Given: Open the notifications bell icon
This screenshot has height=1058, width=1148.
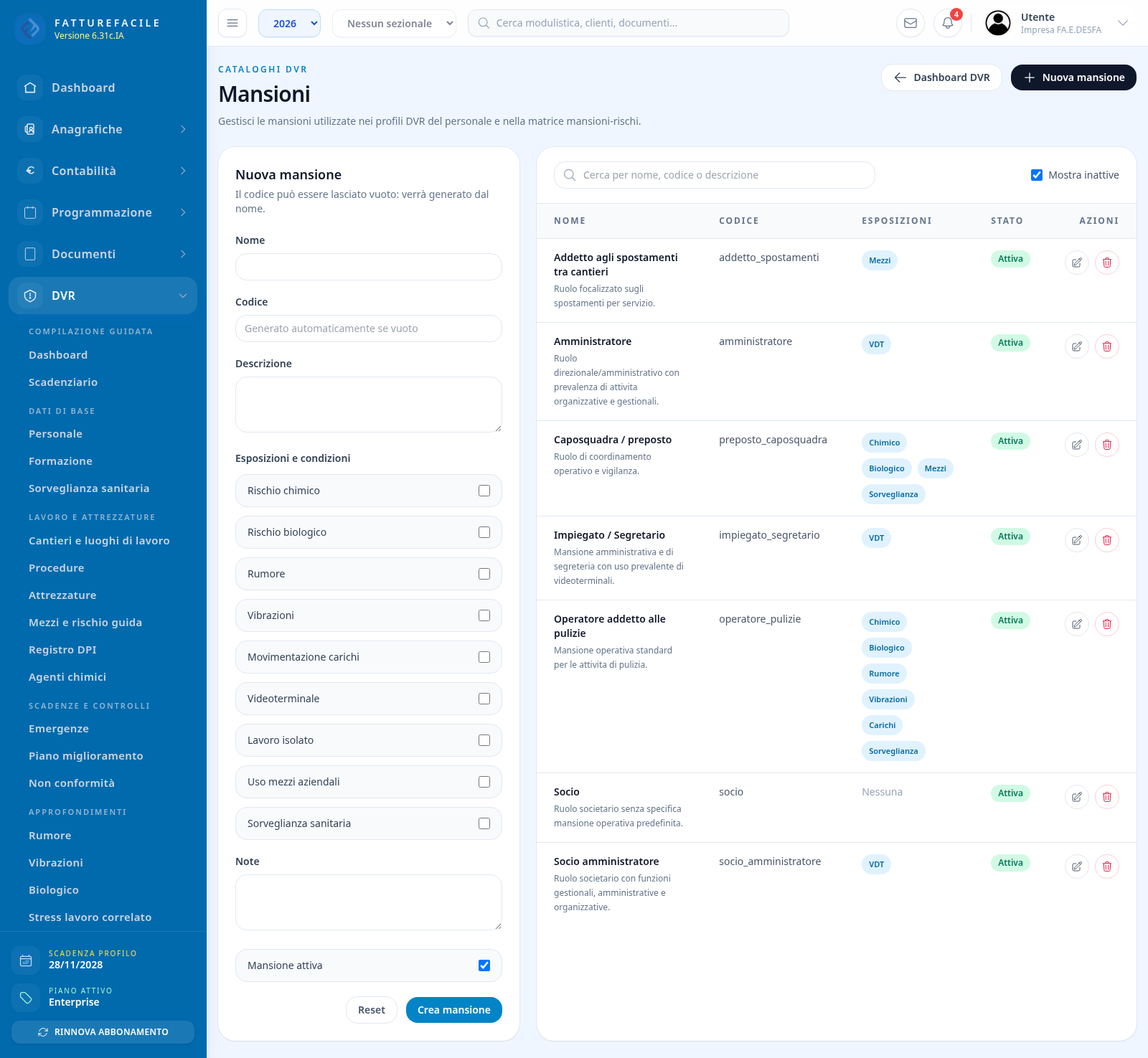Looking at the screenshot, I should coord(948,23).
